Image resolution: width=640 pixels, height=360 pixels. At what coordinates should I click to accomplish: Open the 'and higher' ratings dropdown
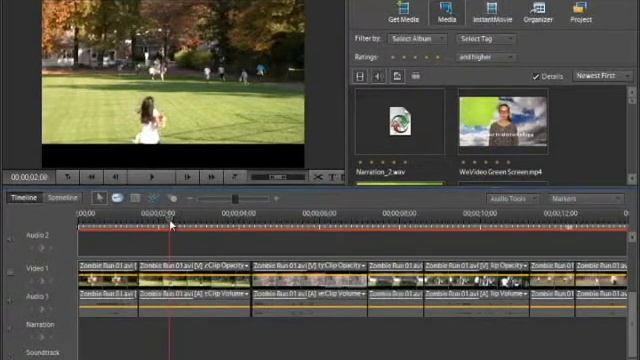[x=485, y=57]
